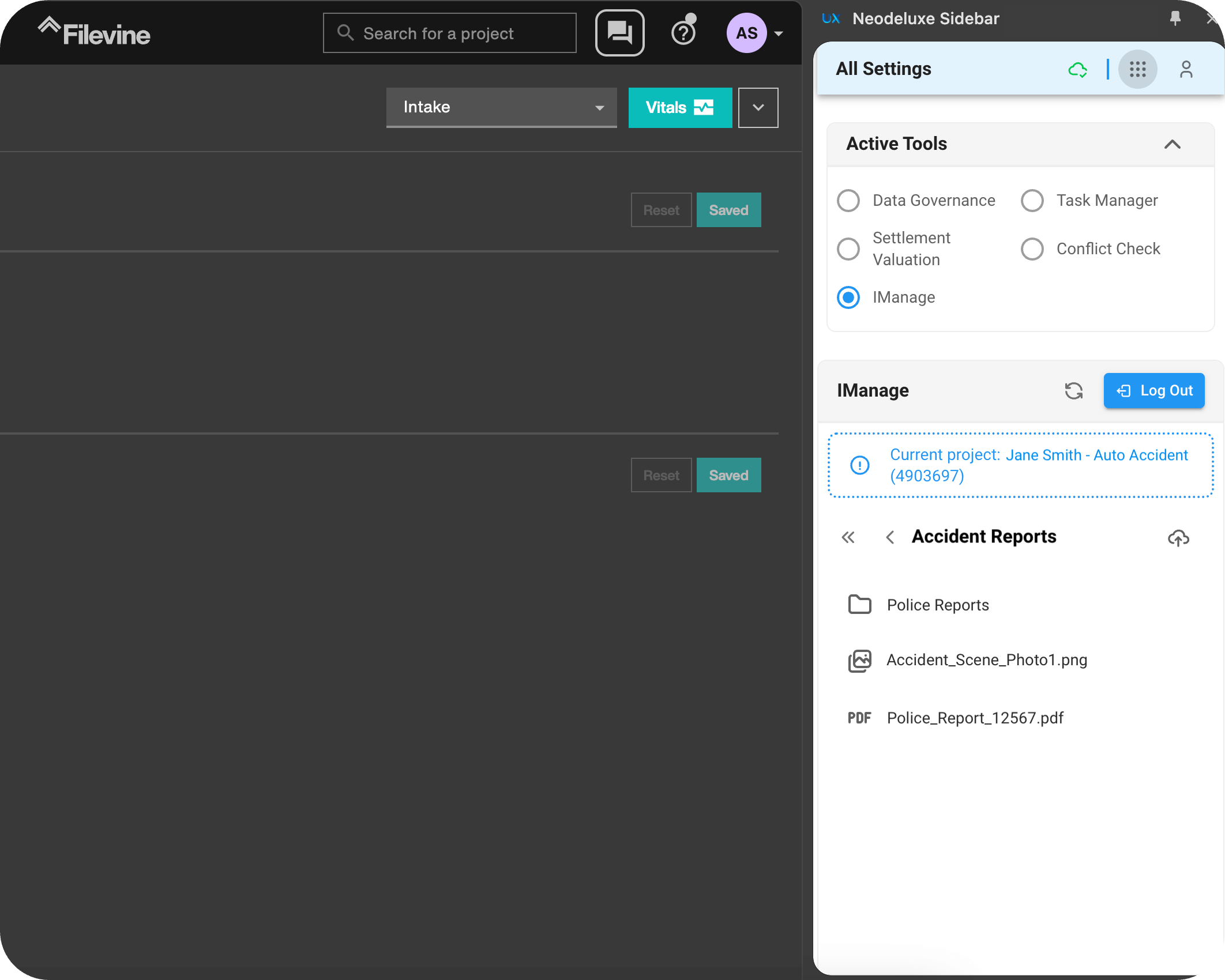Screen dimensions: 1225x980
Task: Select the IManage radio button
Action: (848, 297)
